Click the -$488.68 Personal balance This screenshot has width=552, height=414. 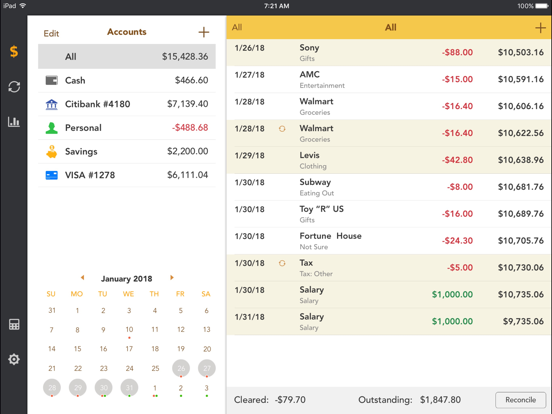(190, 127)
